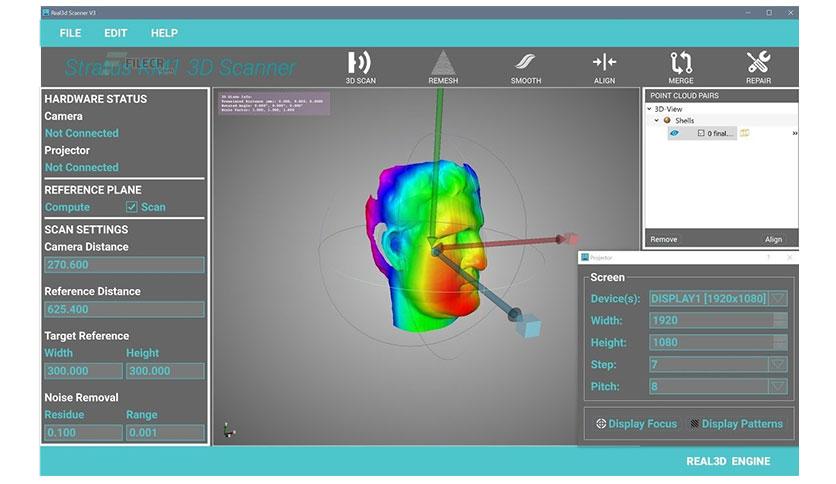836x484 pixels.
Task: Select the Merge tool
Action: pyautogui.click(x=681, y=68)
